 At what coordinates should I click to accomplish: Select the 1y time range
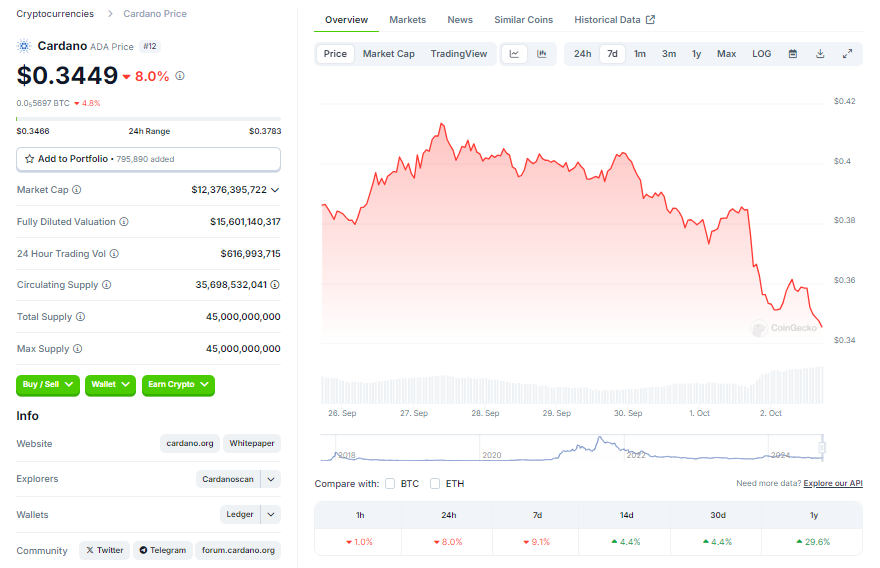[696, 54]
